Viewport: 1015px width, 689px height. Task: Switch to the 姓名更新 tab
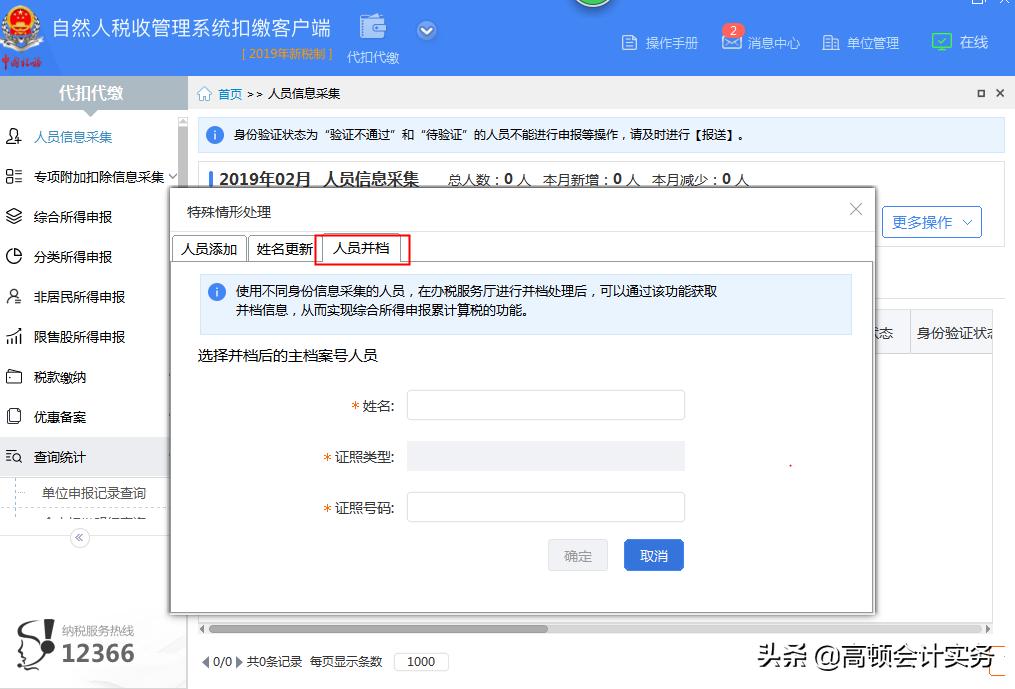click(283, 248)
